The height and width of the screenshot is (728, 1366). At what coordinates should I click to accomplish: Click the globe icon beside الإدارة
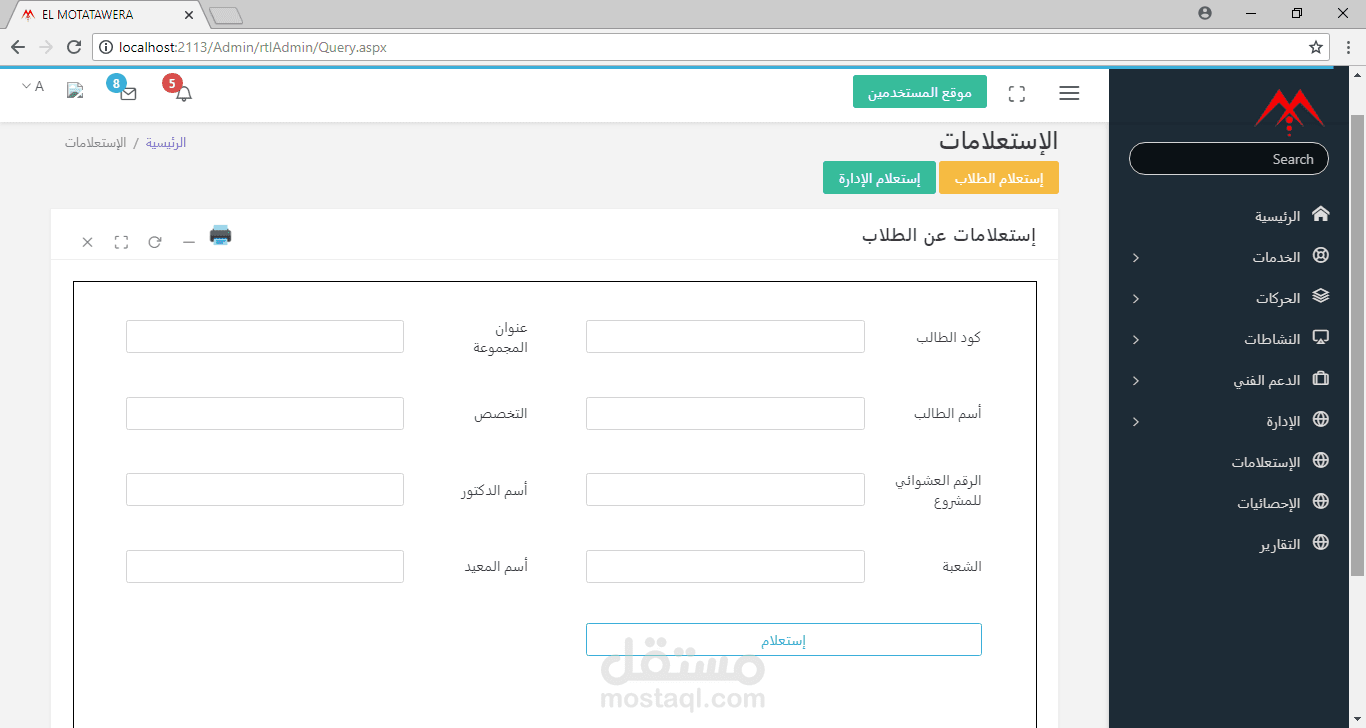click(1320, 420)
